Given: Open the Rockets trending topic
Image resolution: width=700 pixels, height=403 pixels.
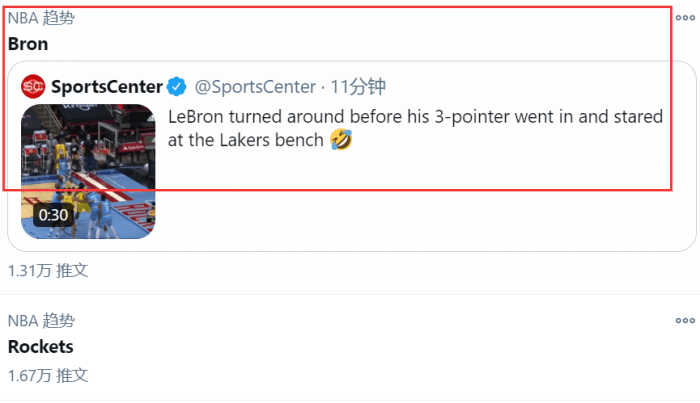Looking at the screenshot, I should 40,347.
